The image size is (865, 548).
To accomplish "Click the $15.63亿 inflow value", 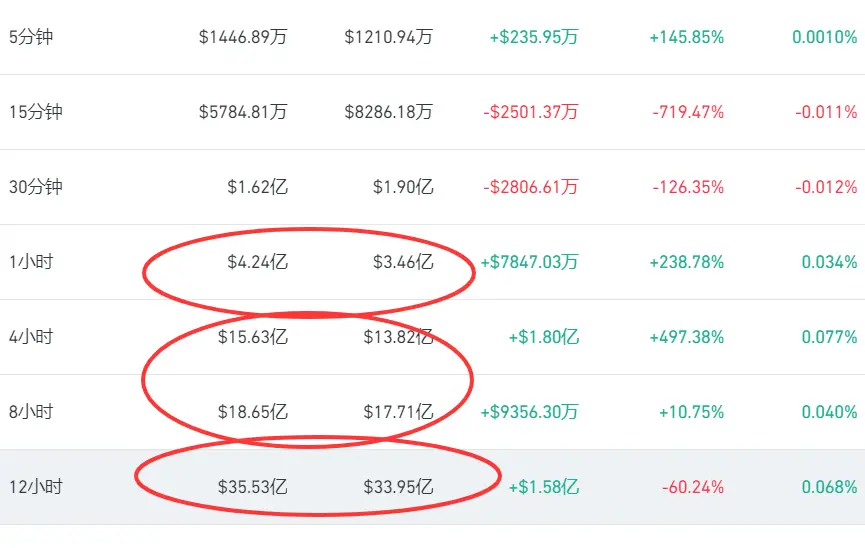I will click(x=253, y=337).
